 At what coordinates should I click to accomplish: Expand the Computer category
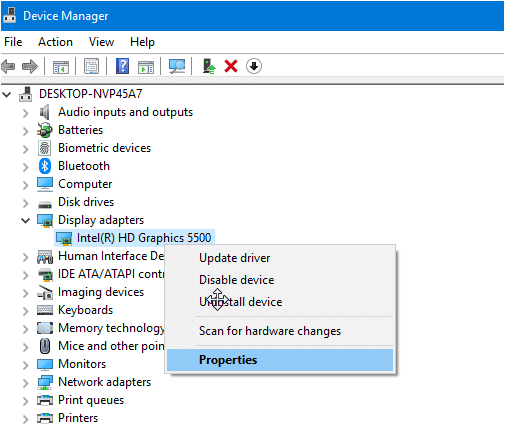coord(26,185)
